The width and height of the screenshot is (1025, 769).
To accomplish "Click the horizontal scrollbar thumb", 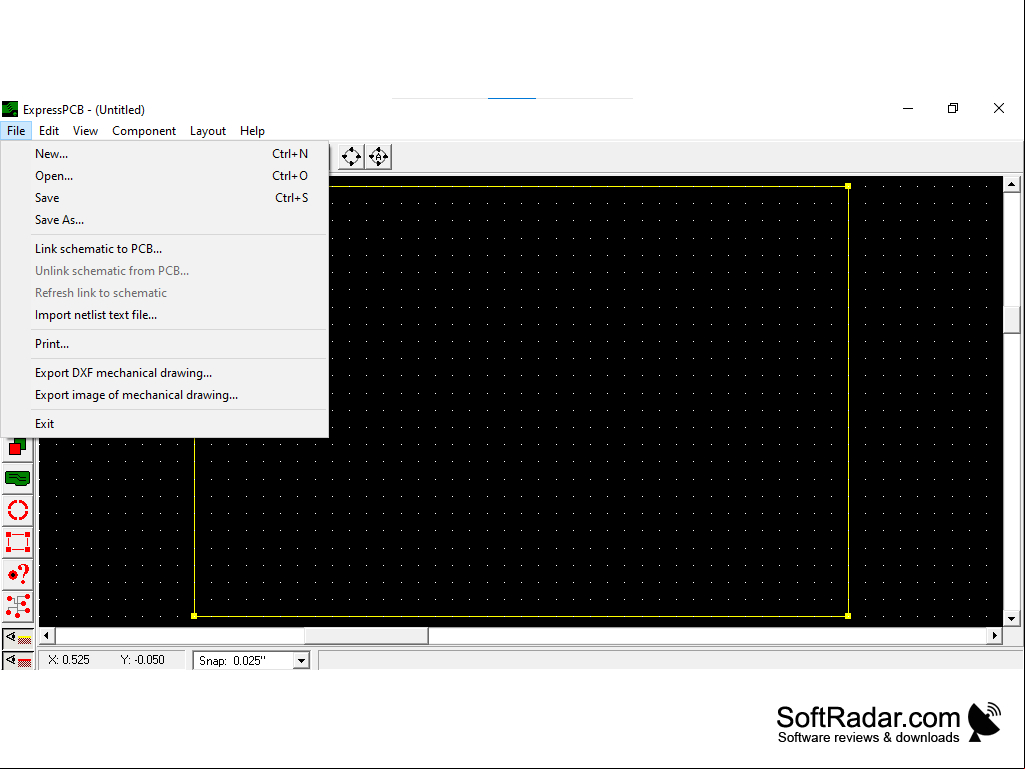I will (x=366, y=636).
